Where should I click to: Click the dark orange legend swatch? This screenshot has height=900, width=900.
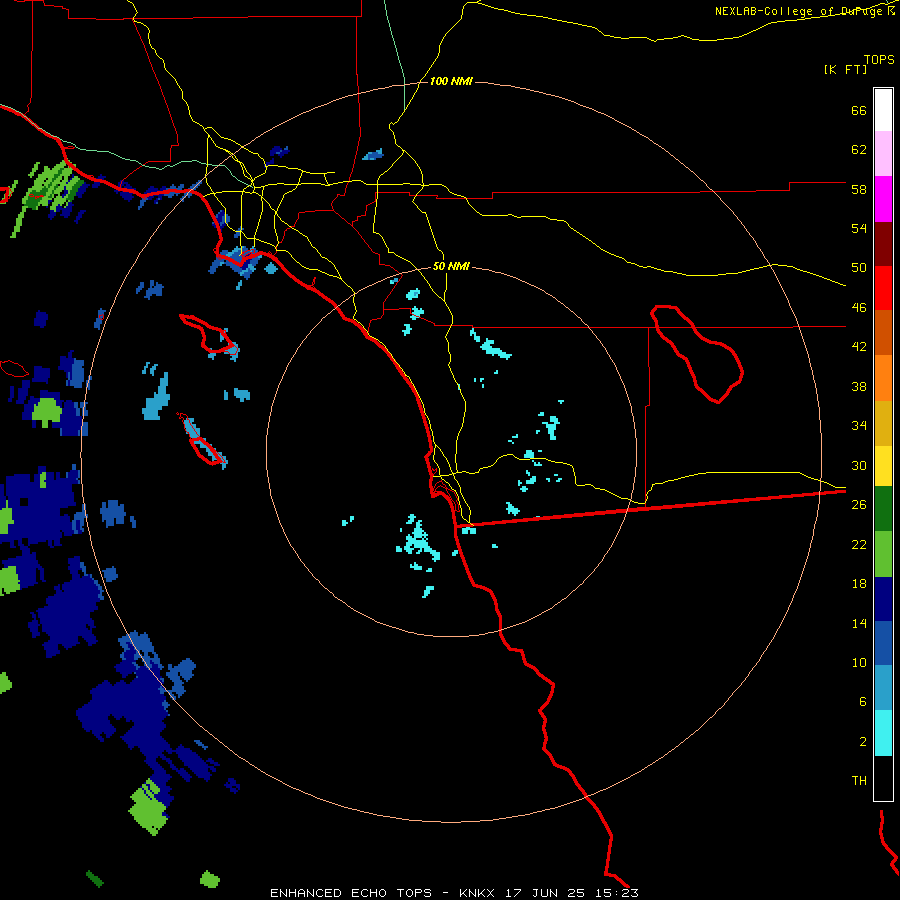tap(883, 333)
